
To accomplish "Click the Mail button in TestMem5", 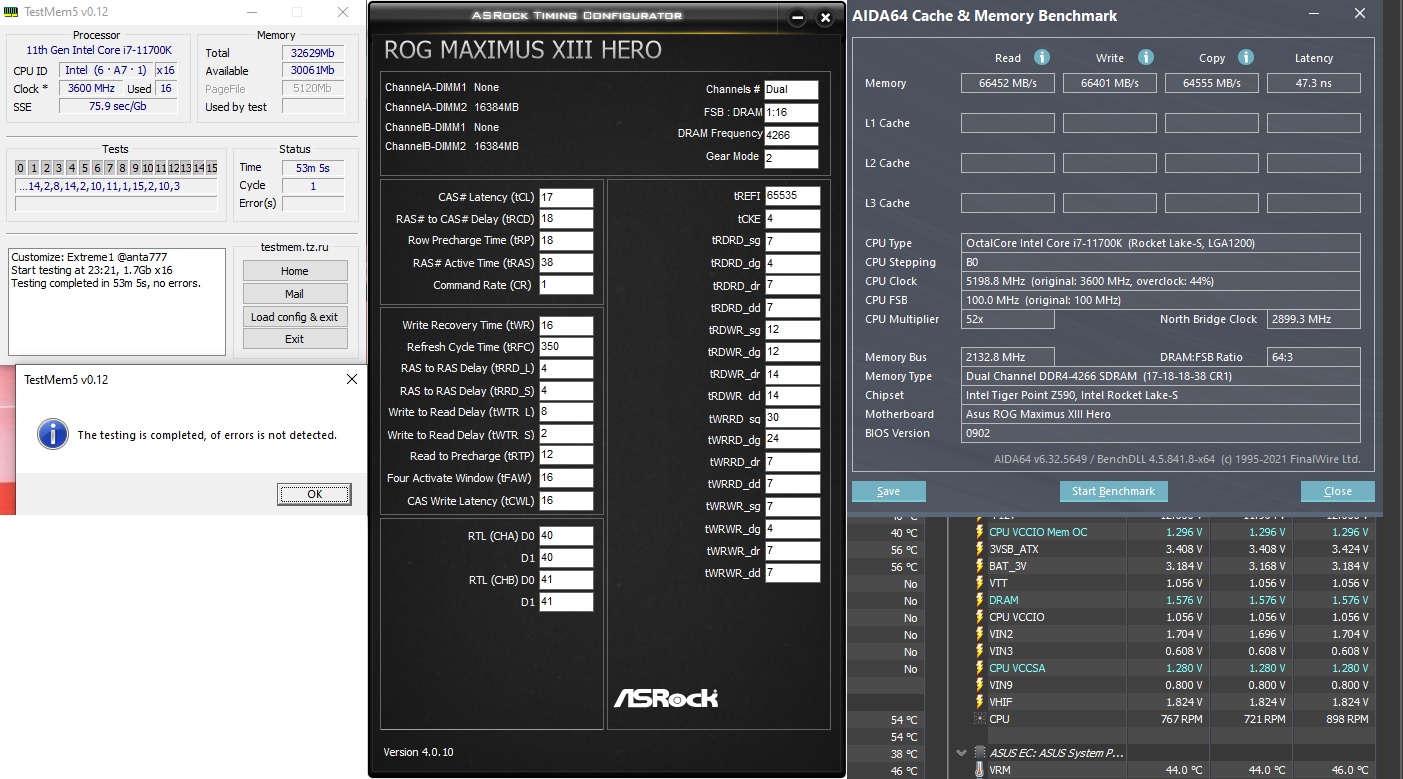I will [295, 294].
